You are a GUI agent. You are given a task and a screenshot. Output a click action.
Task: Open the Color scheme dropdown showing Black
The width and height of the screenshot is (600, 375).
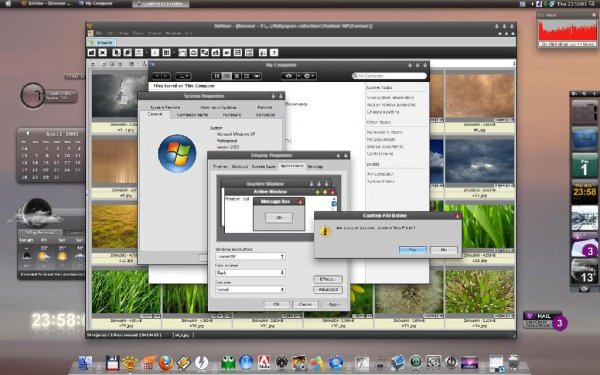click(x=250, y=273)
